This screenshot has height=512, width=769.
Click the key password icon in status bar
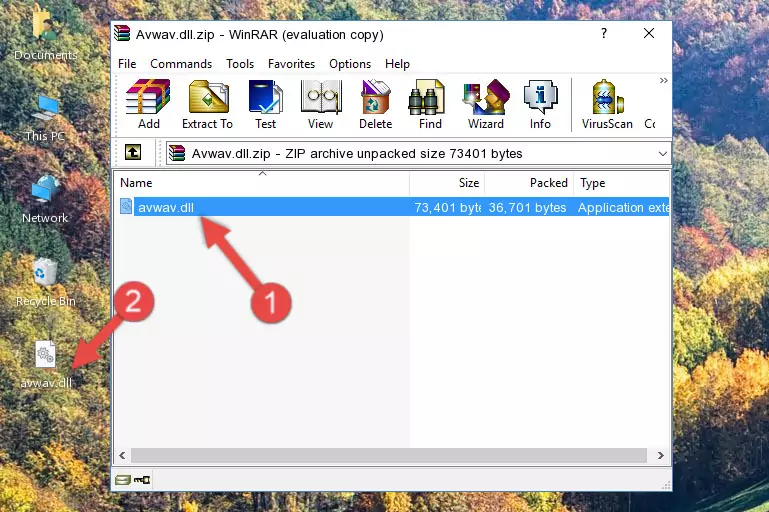pos(142,480)
